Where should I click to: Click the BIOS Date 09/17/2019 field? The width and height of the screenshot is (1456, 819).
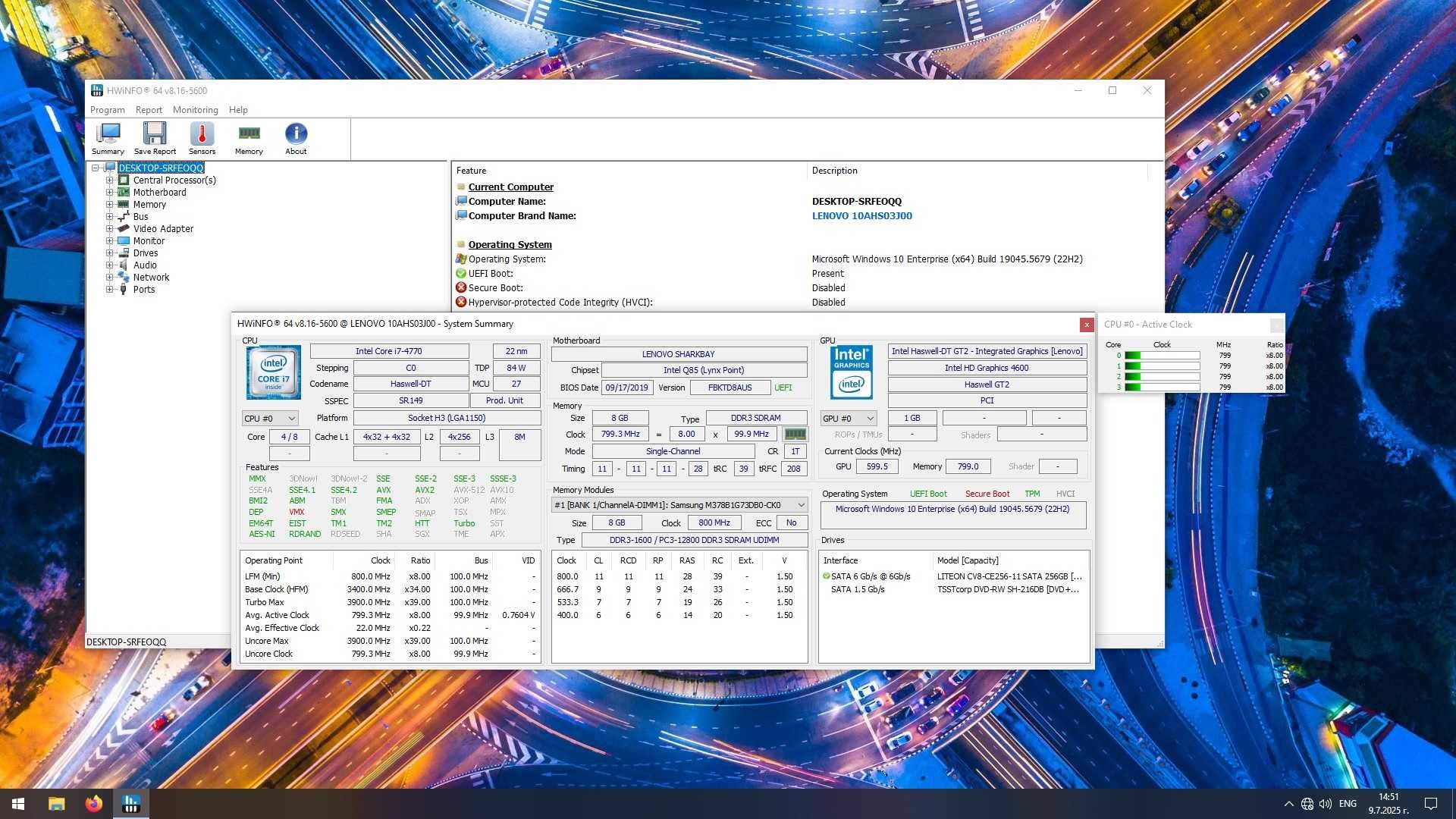(x=627, y=388)
